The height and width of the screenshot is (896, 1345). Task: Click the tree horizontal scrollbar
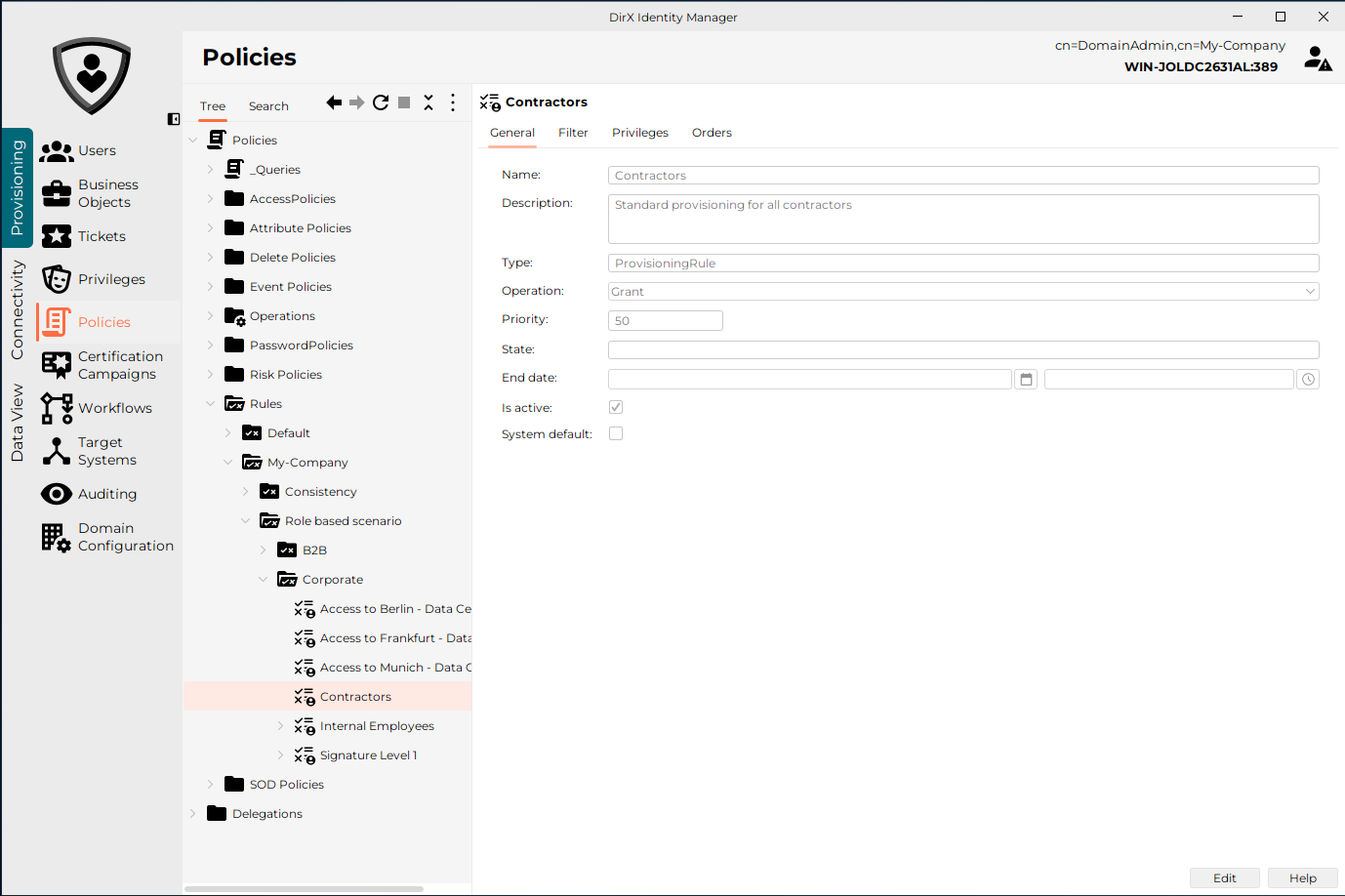pyautogui.click(x=304, y=889)
